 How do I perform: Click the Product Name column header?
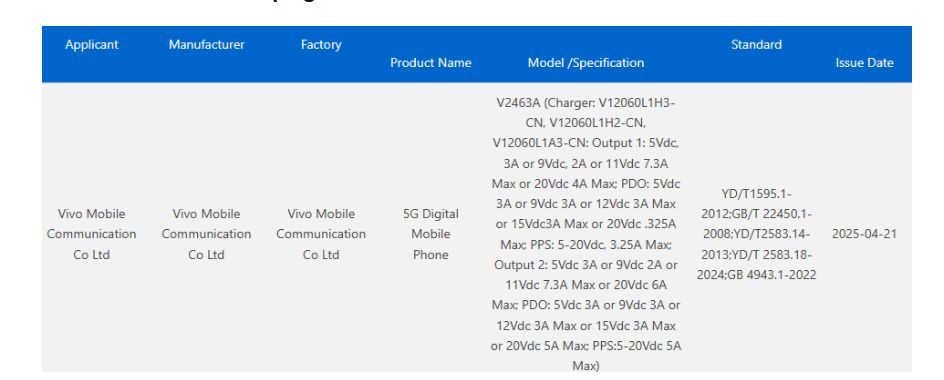click(430, 63)
